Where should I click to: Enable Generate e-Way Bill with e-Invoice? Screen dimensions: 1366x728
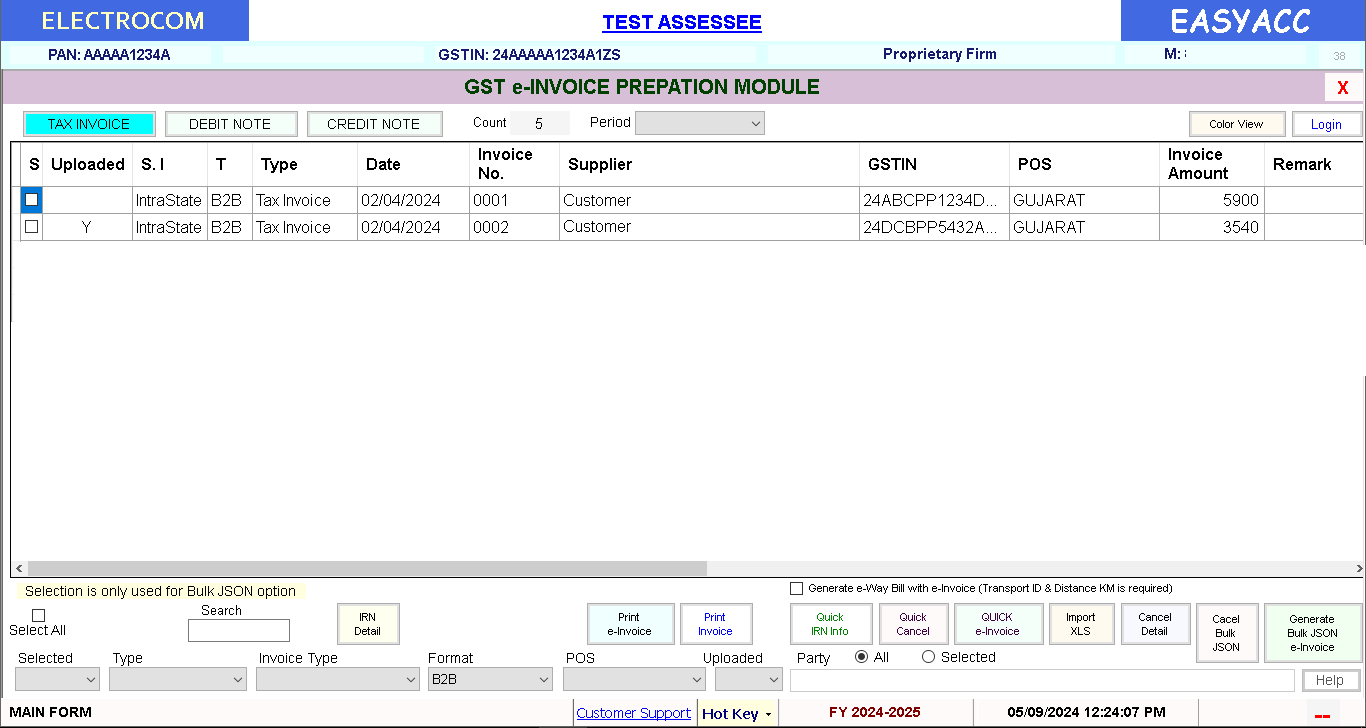[797, 589]
